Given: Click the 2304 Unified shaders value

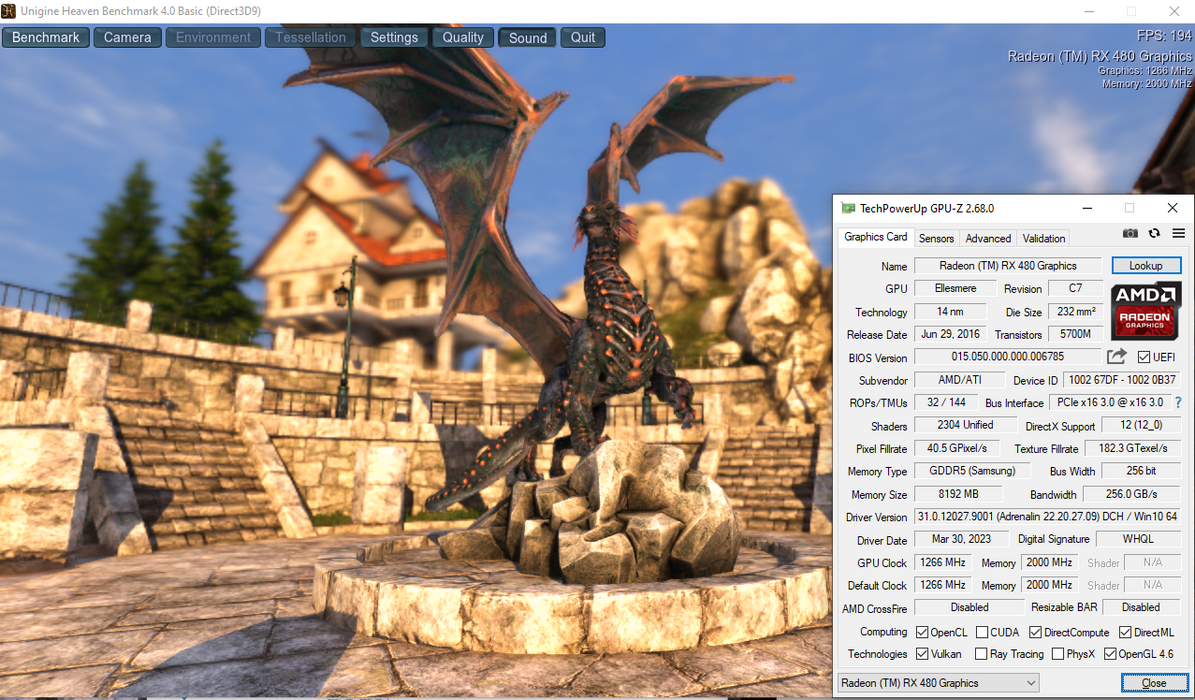Looking at the screenshot, I should click(966, 425).
